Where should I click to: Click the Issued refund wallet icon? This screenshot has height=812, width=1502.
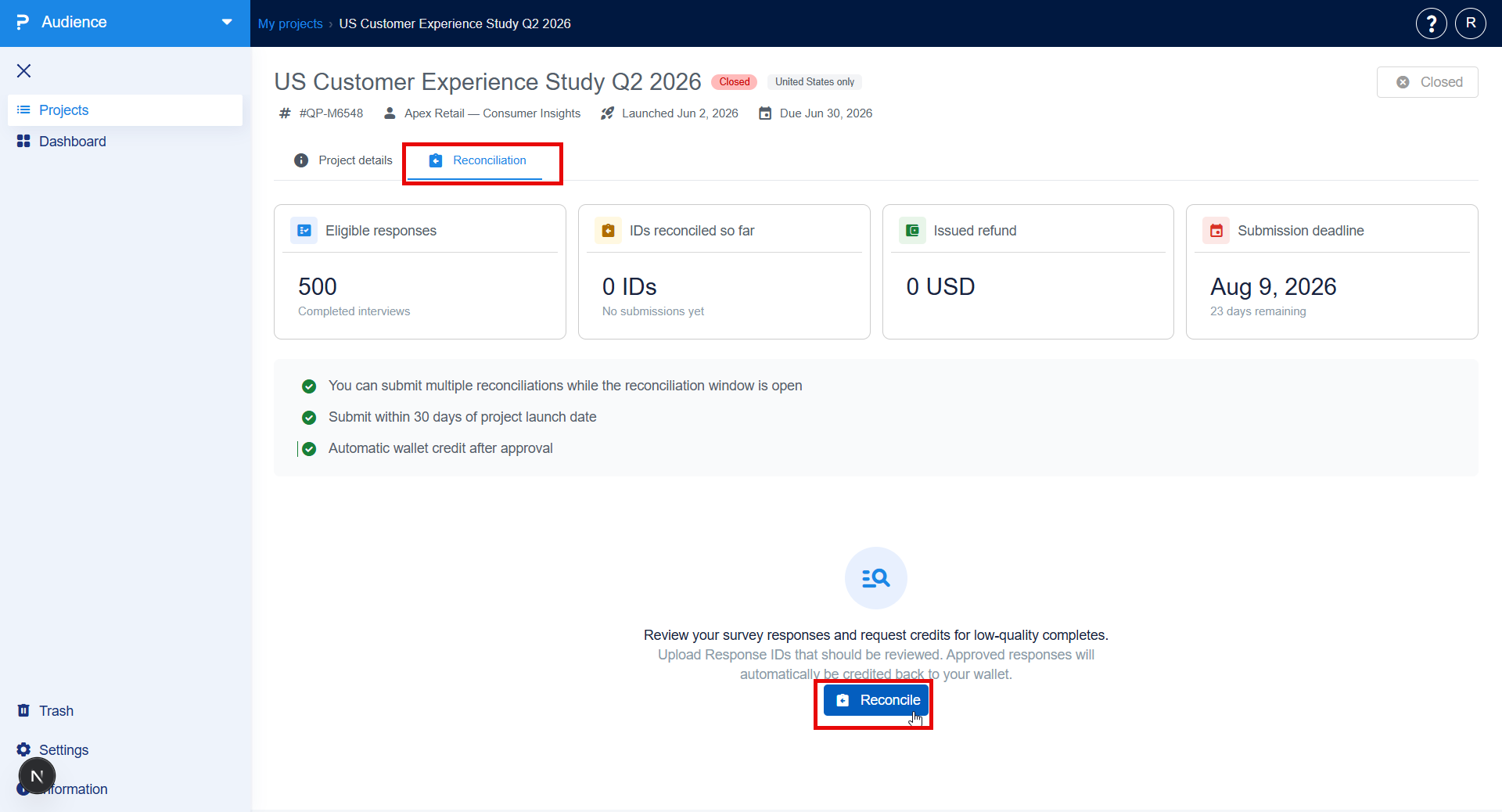coord(912,231)
